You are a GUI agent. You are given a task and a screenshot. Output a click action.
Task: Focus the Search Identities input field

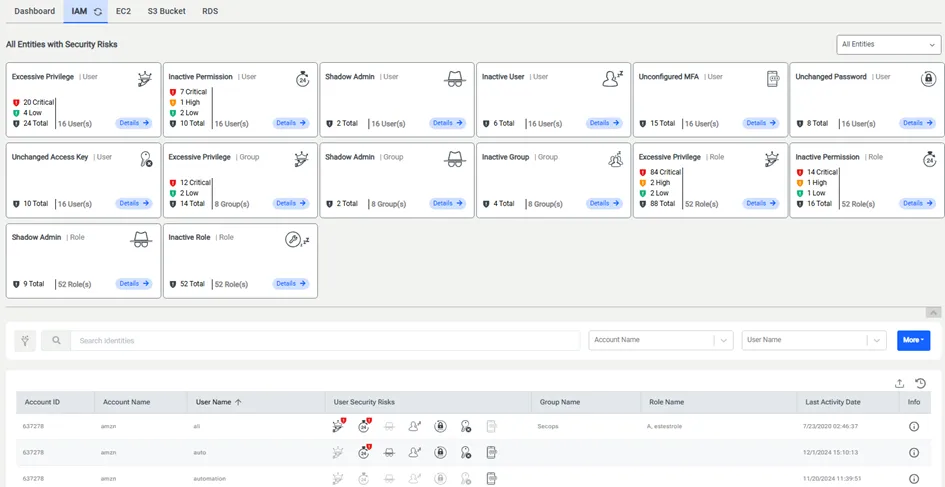pyautogui.click(x=325, y=341)
